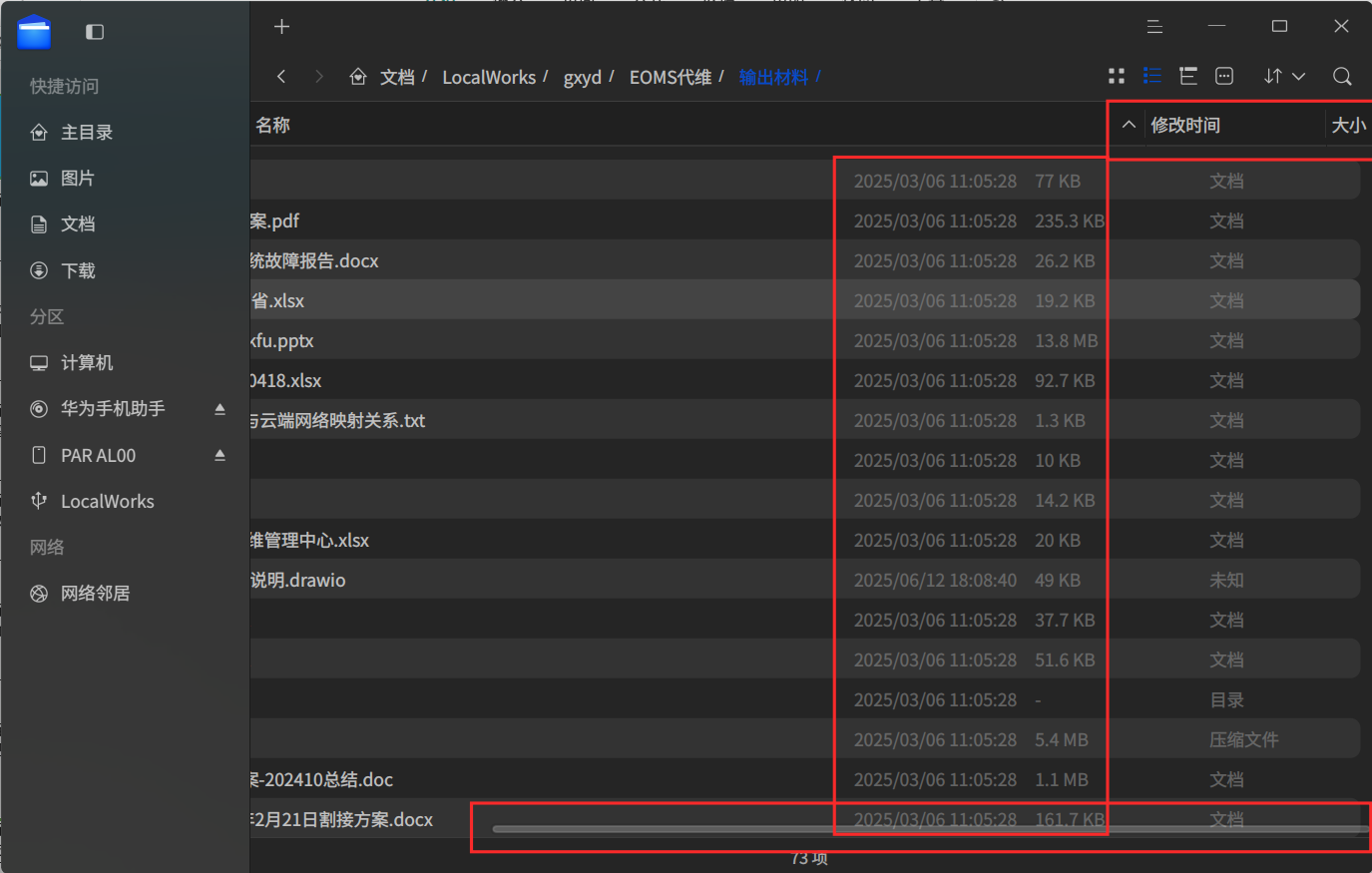This screenshot has height=873, width=1372.
Task: Go back to the previous folder
Action: [x=281, y=77]
